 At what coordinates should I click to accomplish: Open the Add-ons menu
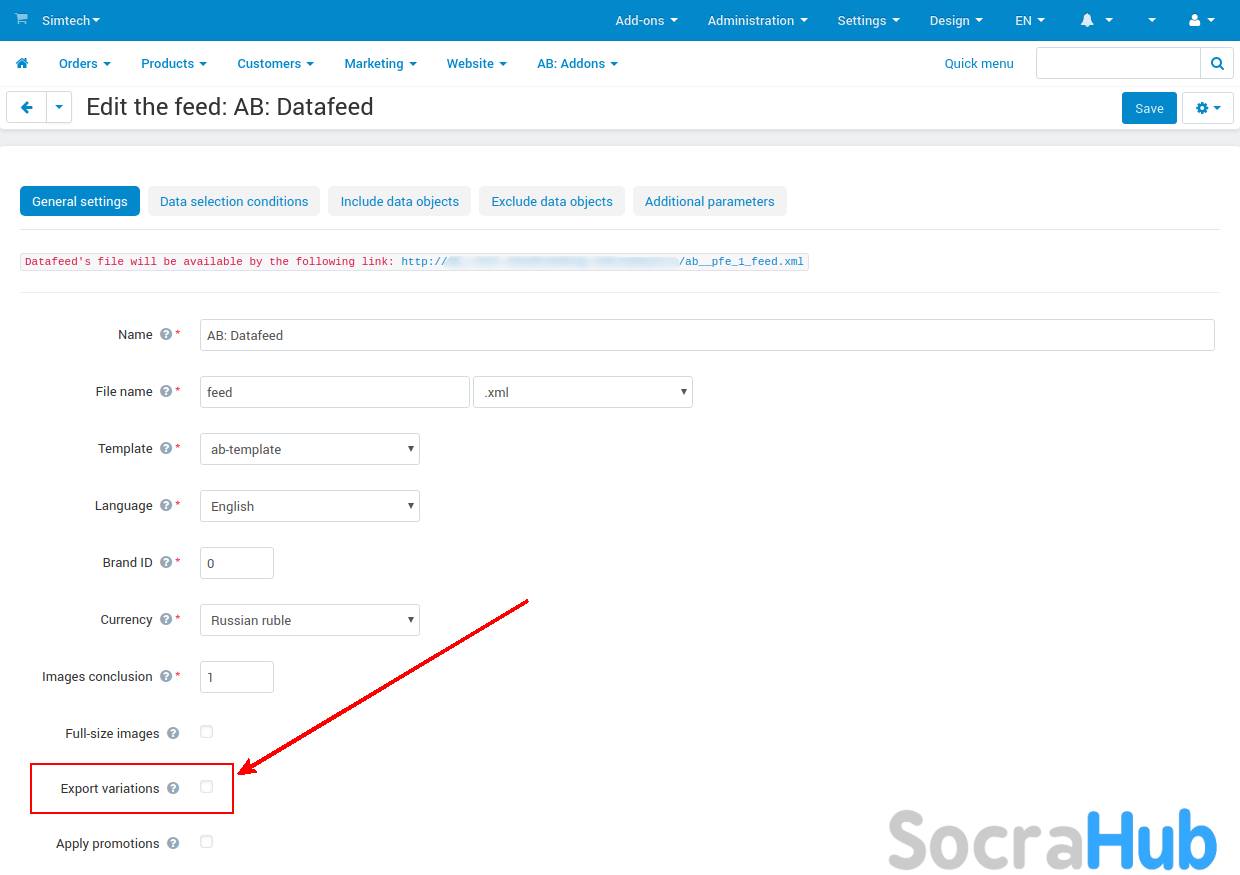pyautogui.click(x=646, y=20)
